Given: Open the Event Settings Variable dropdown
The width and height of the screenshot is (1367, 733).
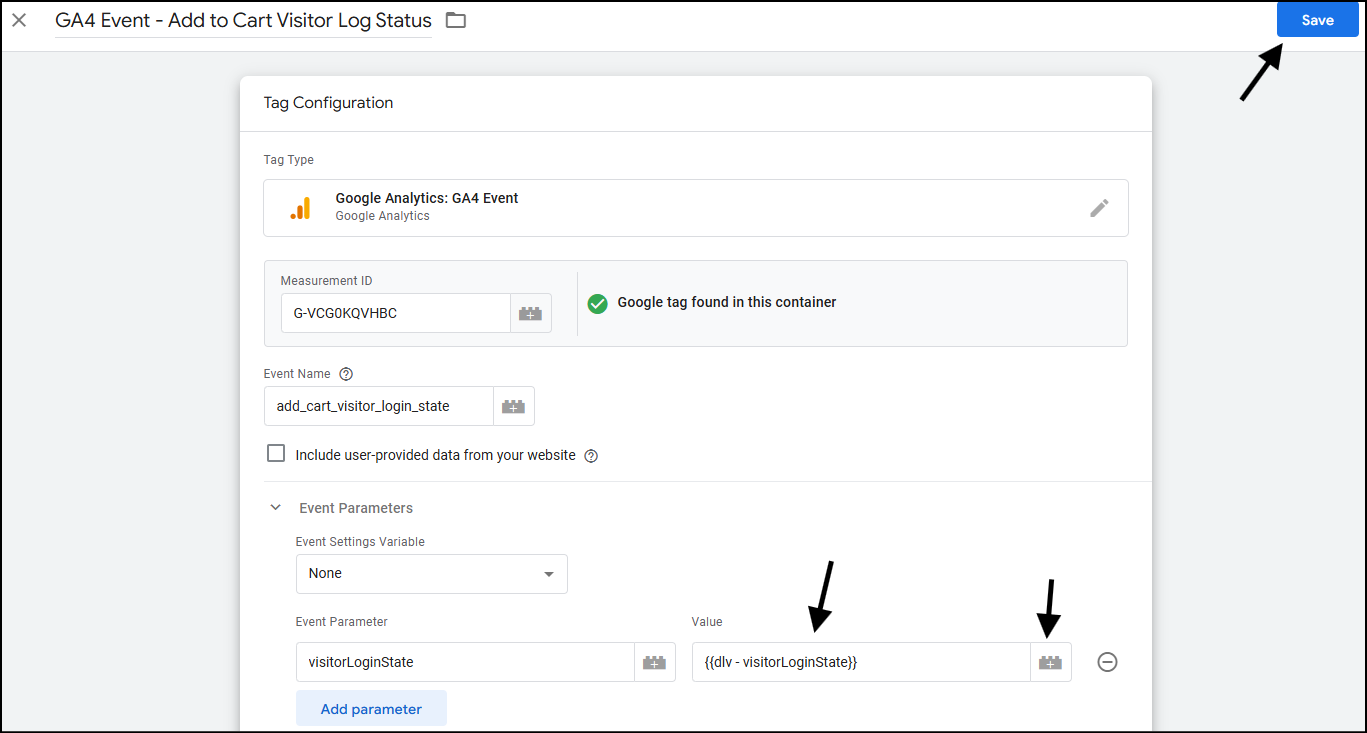Looking at the screenshot, I should [x=432, y=574].
